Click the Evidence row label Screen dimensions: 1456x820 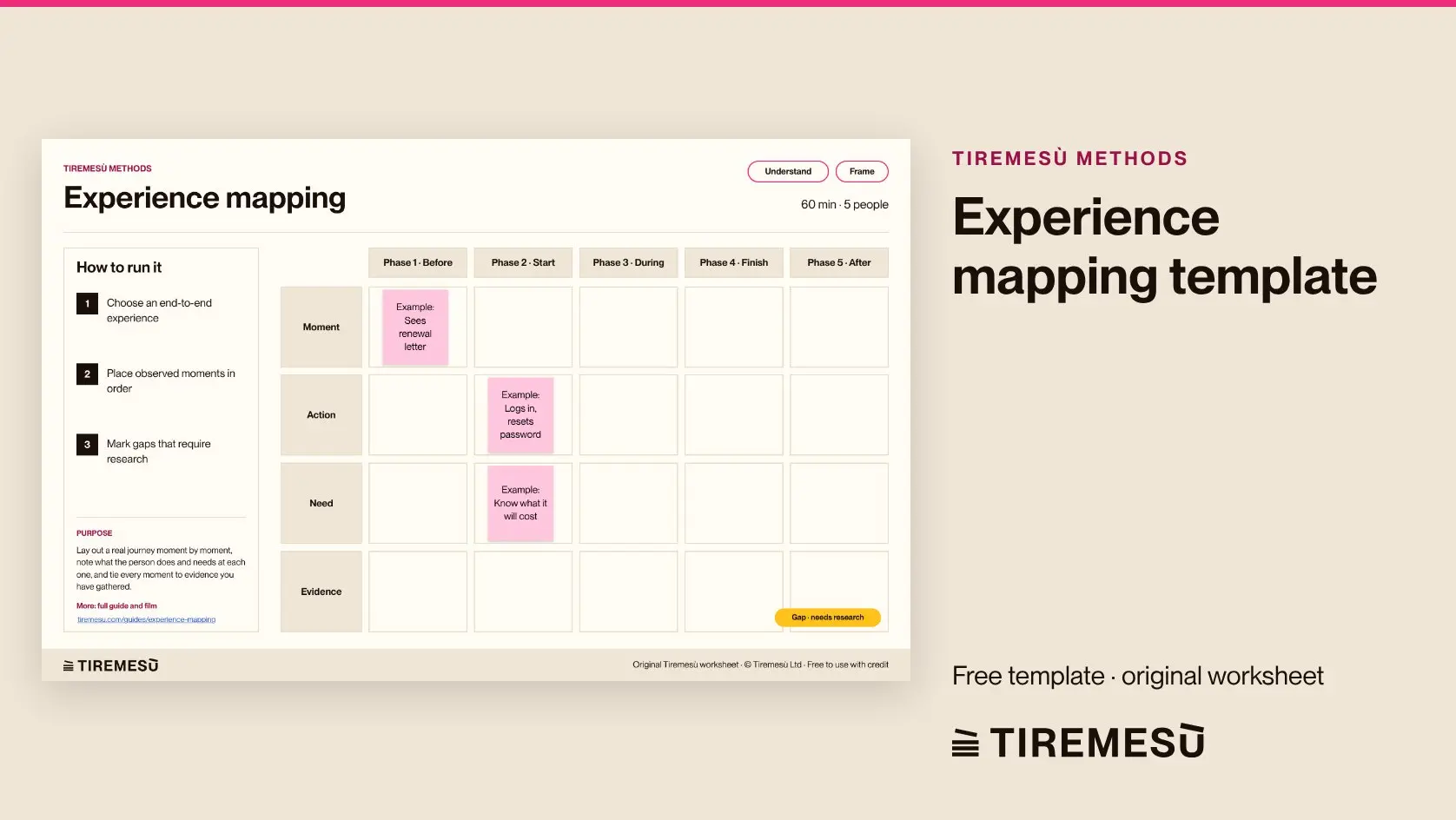[x=321, y=592]
